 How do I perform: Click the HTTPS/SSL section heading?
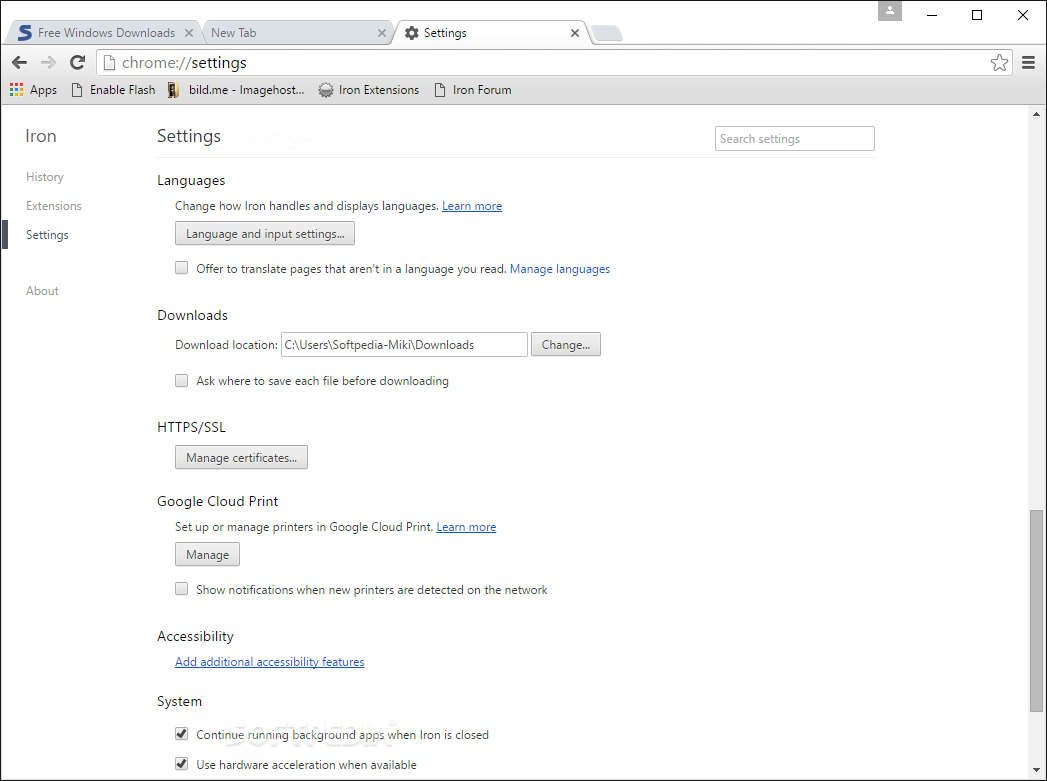pyautogui.click(x=191, y=427)
